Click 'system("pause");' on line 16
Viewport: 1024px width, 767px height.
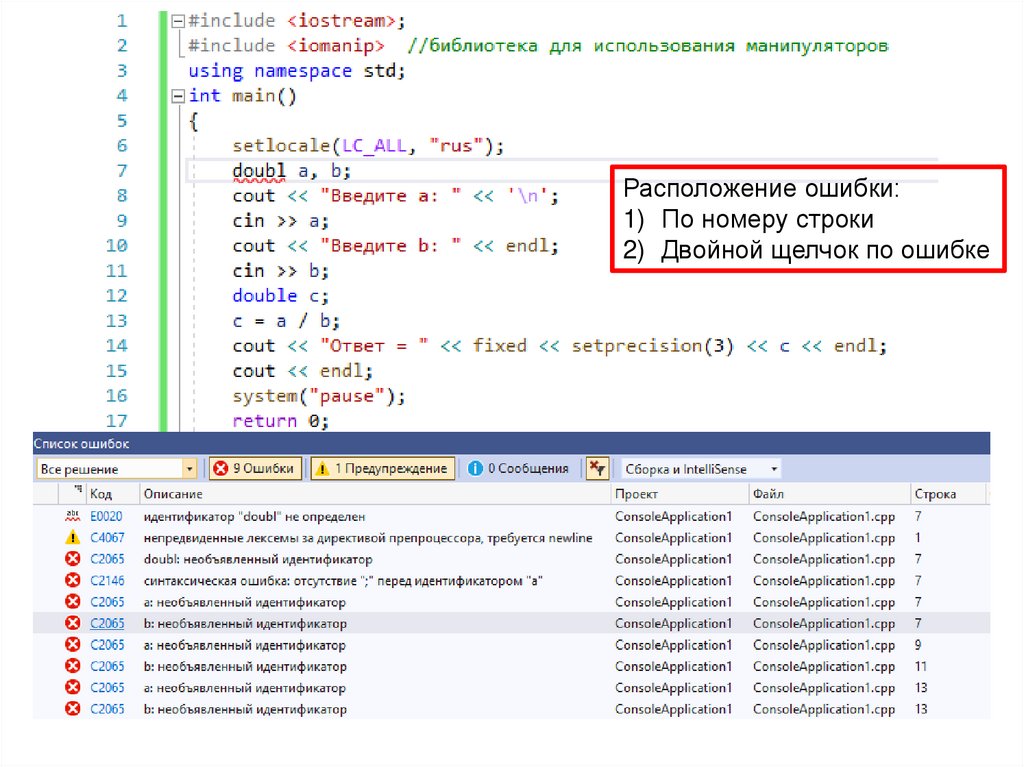tap(319, 396)
